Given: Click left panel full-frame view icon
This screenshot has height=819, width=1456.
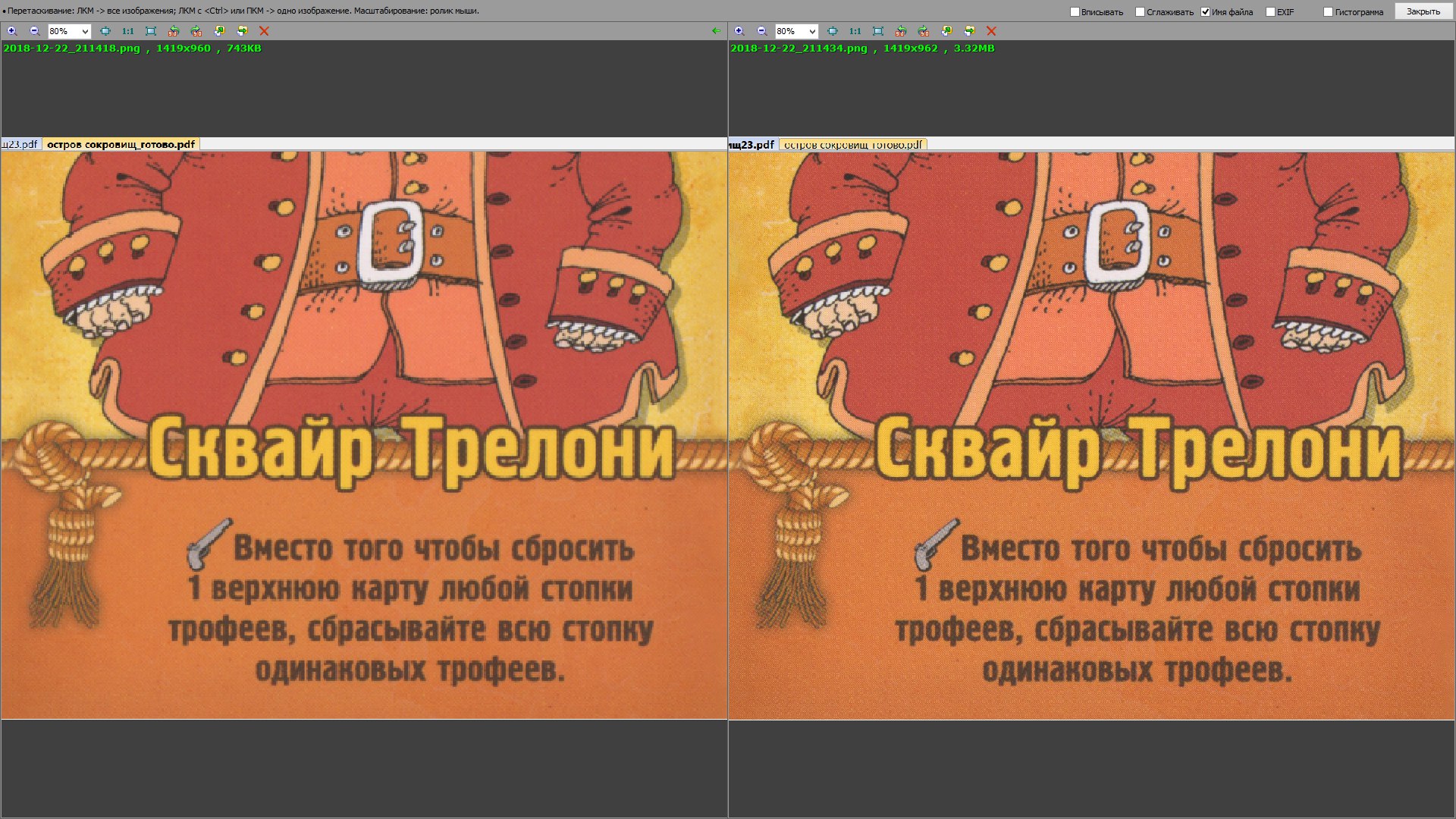Looking at the screenshot, I should coord(151,31).
